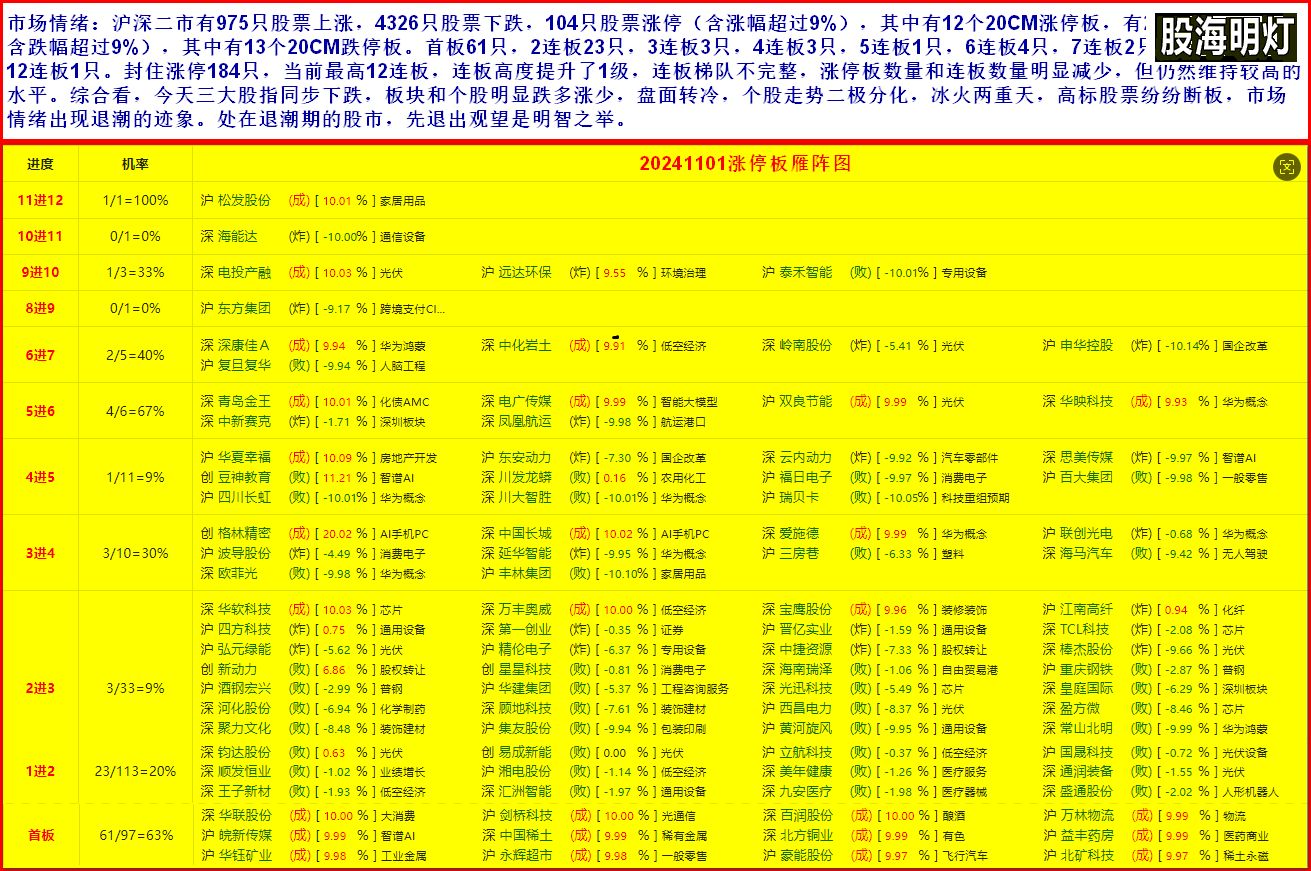The height and width of the screenshot is (871, 1311).
Task: Open stock 海能达
Action: tap(237, 236)
